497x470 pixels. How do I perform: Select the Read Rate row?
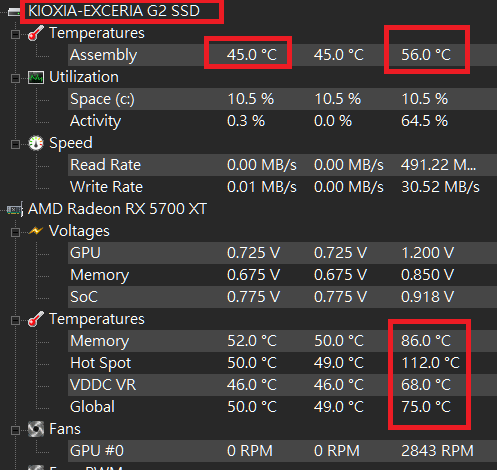(x=282, y=165)
